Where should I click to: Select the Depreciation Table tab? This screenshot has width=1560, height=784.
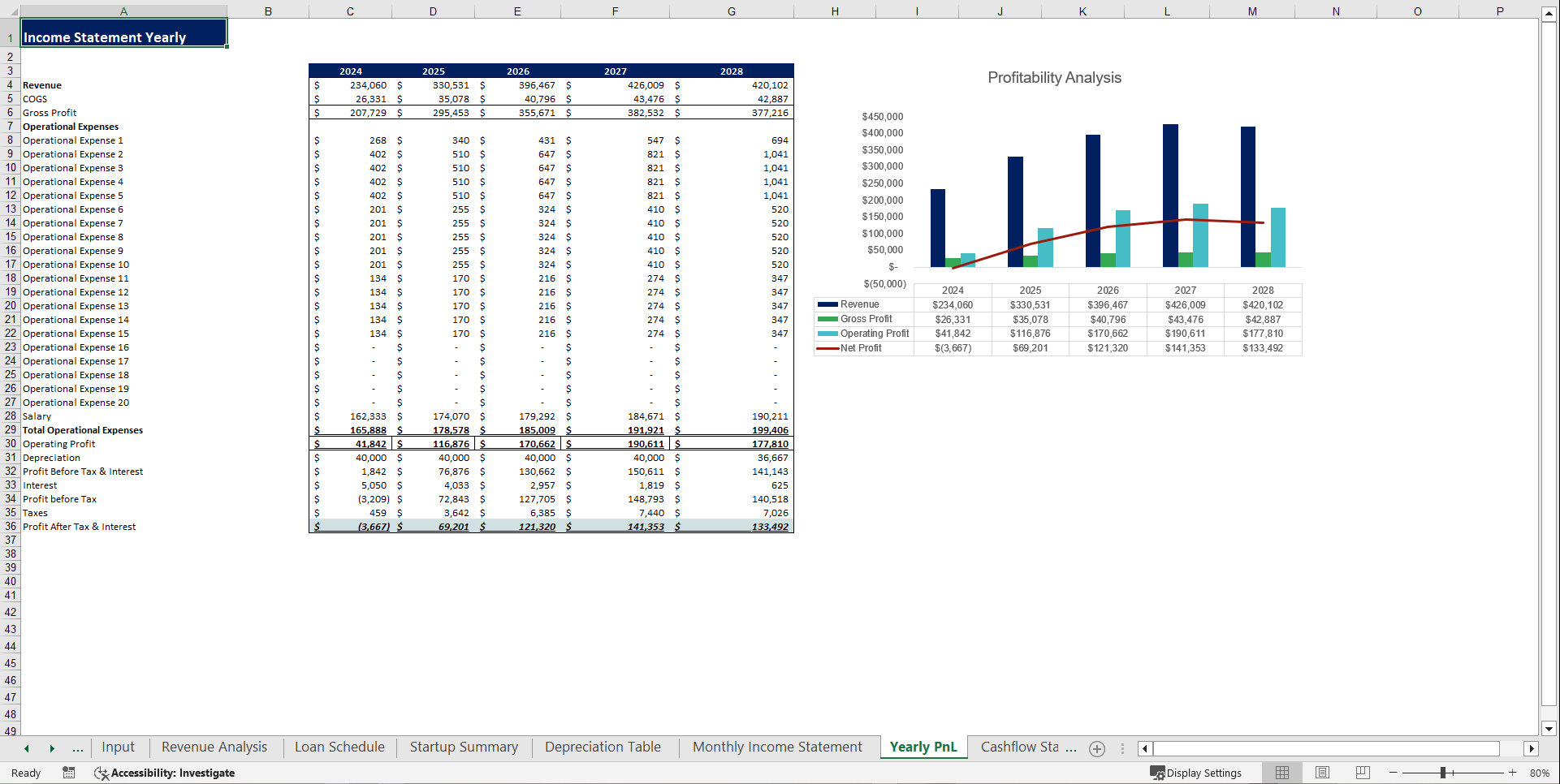603,747
